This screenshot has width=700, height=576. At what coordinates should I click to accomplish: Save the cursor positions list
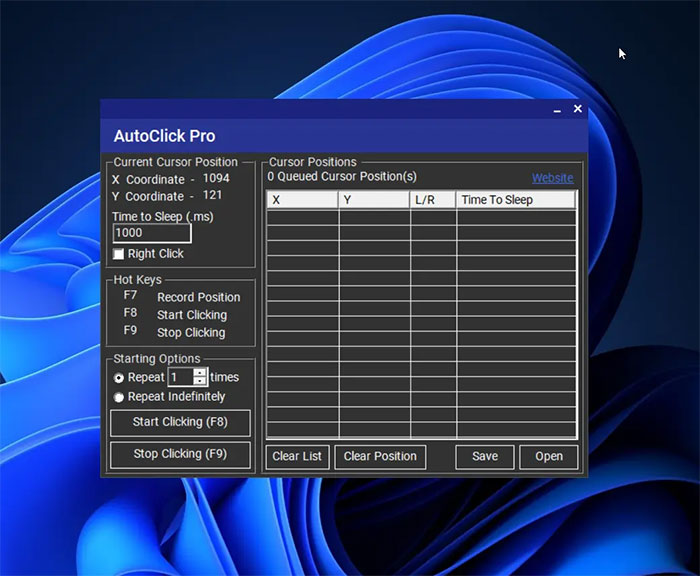[x=485, y=456]
